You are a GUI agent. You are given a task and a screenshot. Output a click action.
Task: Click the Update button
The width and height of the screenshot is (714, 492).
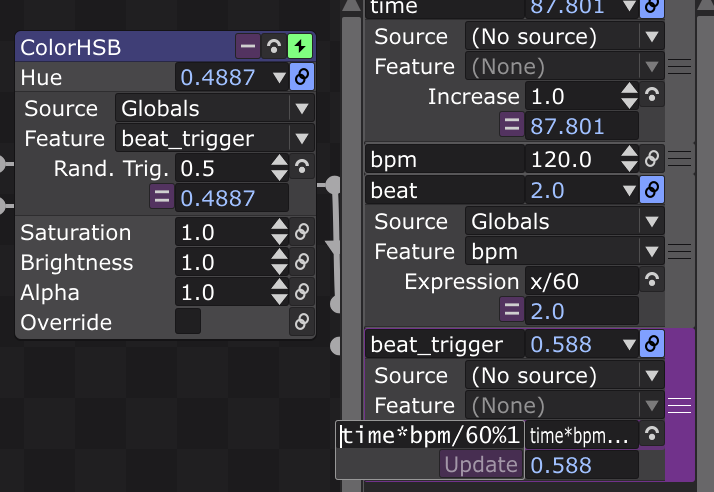point(481,465)
